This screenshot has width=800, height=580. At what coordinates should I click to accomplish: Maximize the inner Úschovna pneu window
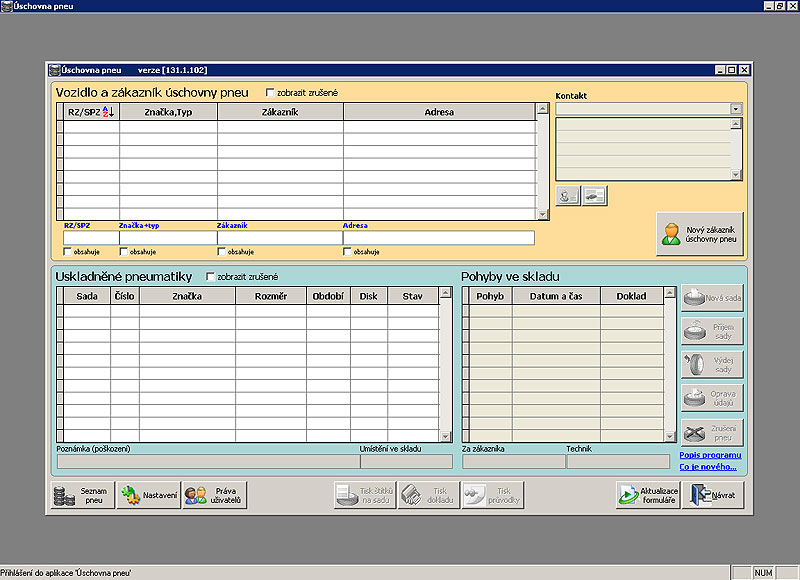[x=732, y=70]
